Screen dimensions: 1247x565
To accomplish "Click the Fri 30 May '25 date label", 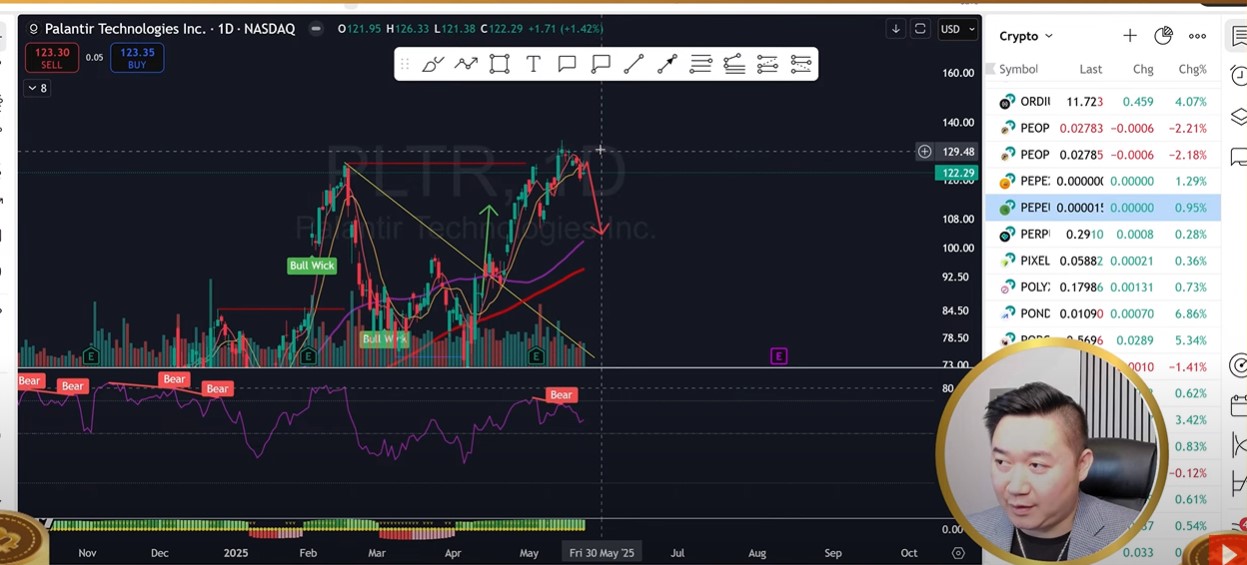I will [x=602, y=552].
